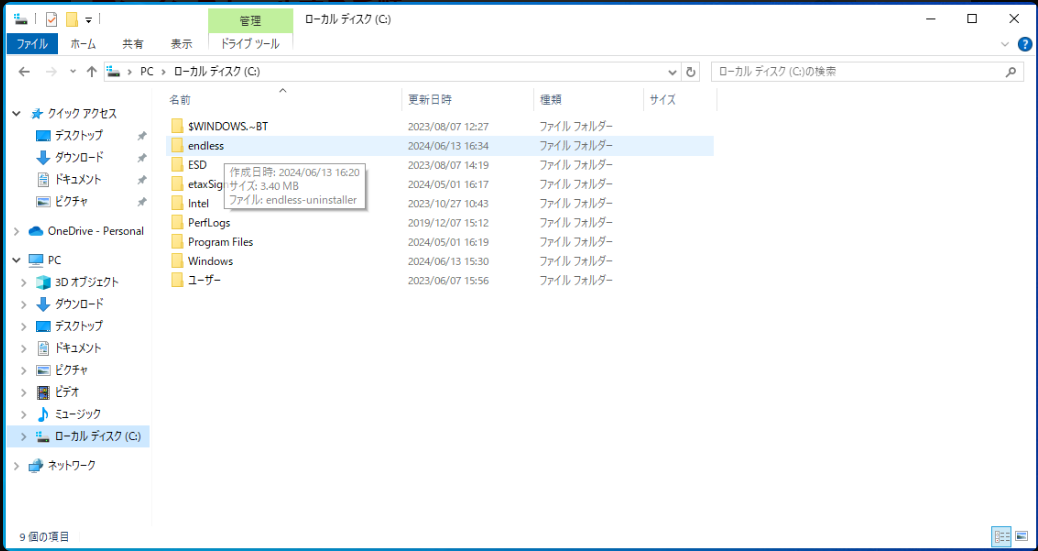Expand ダウンロード under PC
This screenshot has height=551, width=1038.
pos(24,304)
